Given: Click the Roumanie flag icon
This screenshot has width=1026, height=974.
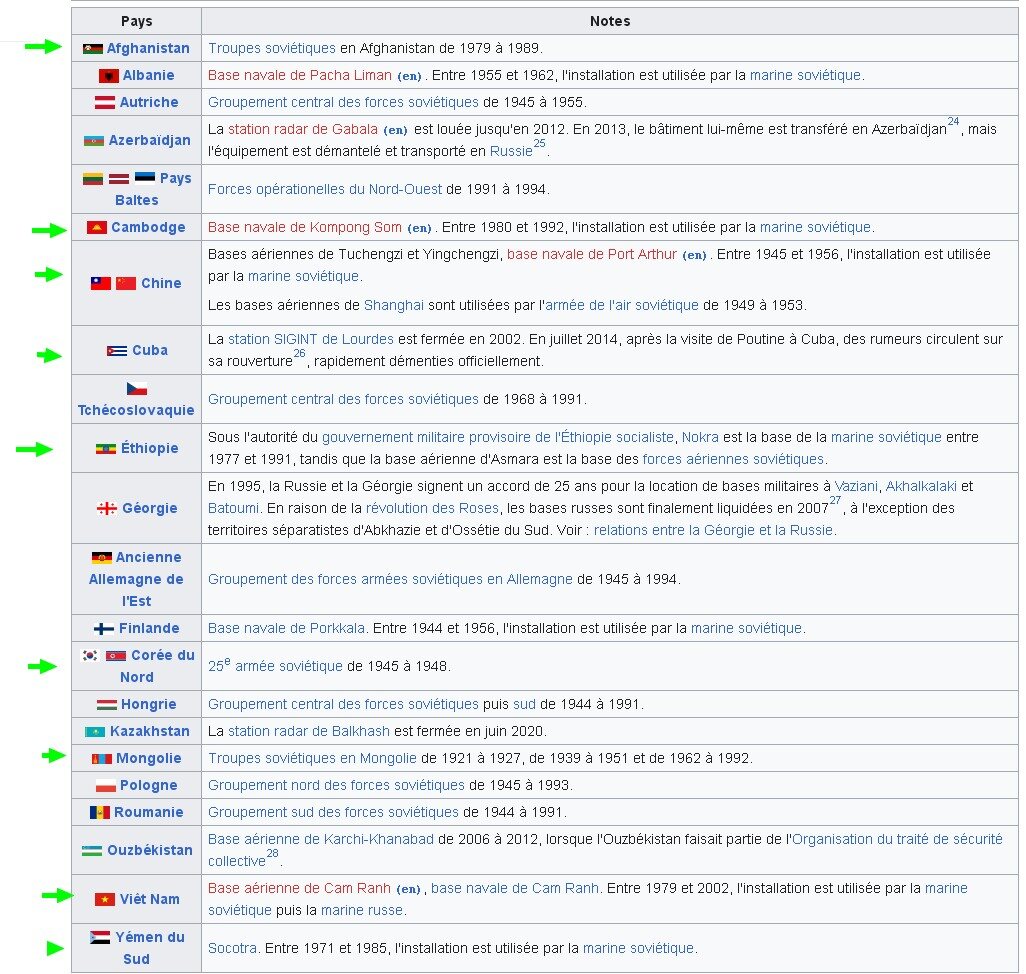Looking at the screenshot, I should pyautogui.click(x=99, y=812).
